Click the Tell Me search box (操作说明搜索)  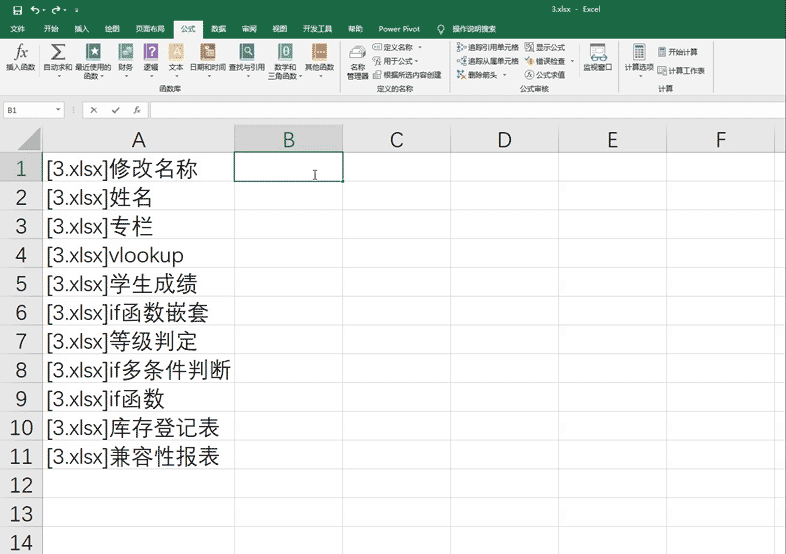(x=474, y=29)
